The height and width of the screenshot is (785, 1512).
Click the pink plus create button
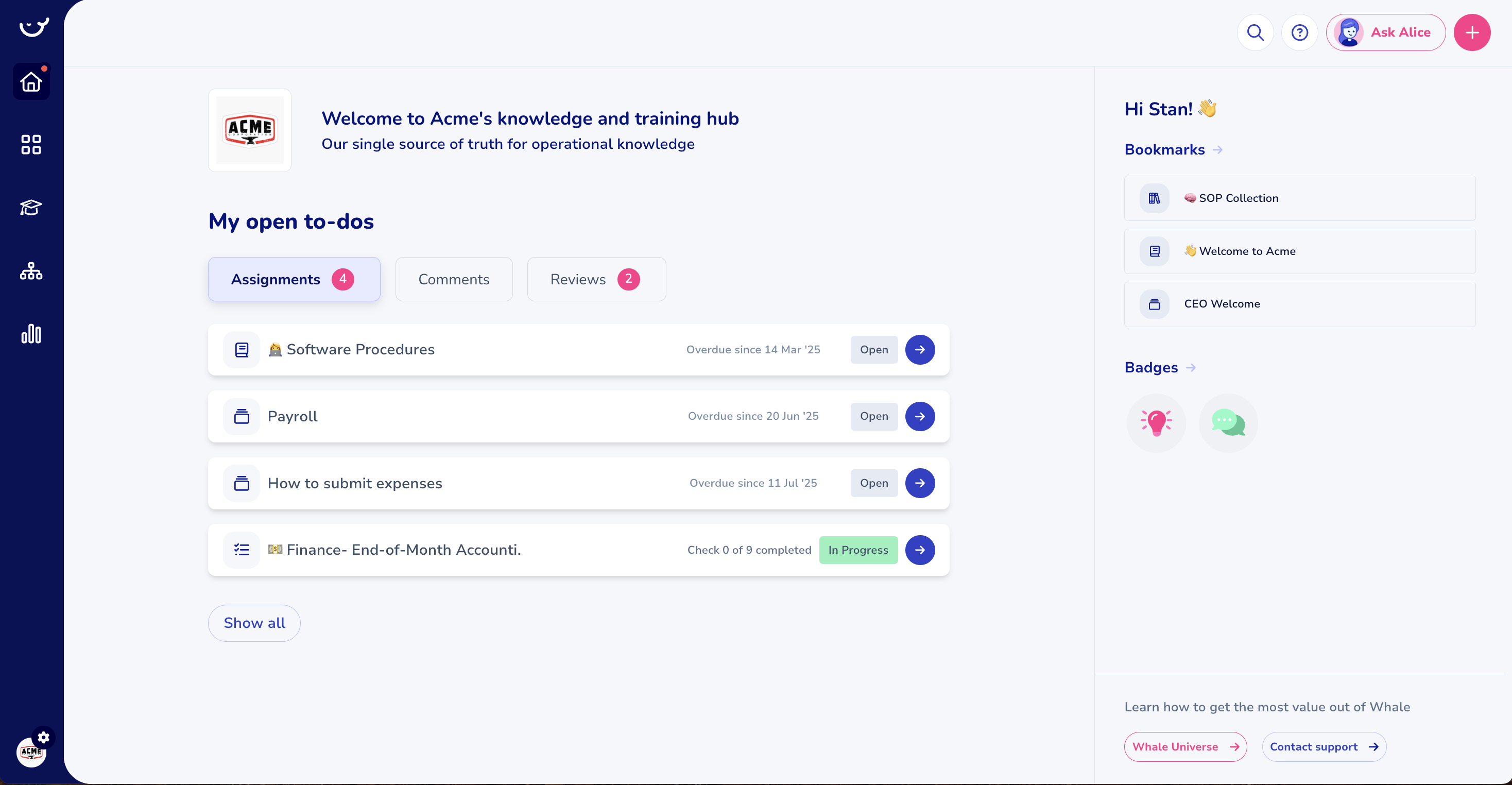point(1471,32)
